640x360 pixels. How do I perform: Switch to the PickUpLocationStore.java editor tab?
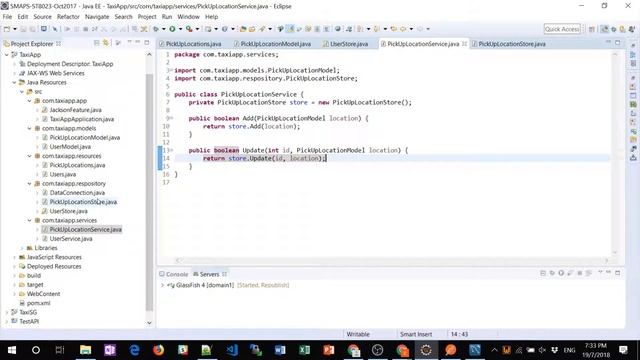click(x=512, y=44)
